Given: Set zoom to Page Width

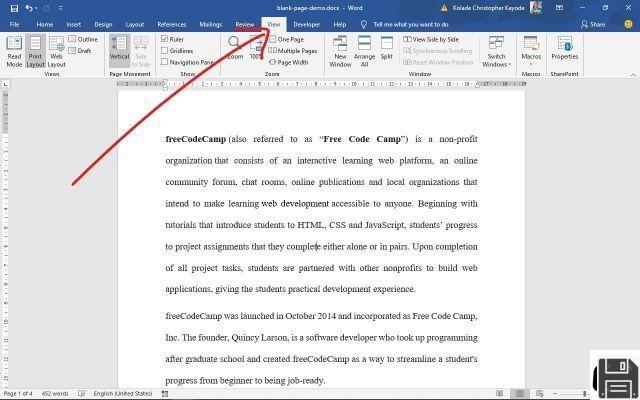Looking at the screenshot, I should [x=289, y=62].
